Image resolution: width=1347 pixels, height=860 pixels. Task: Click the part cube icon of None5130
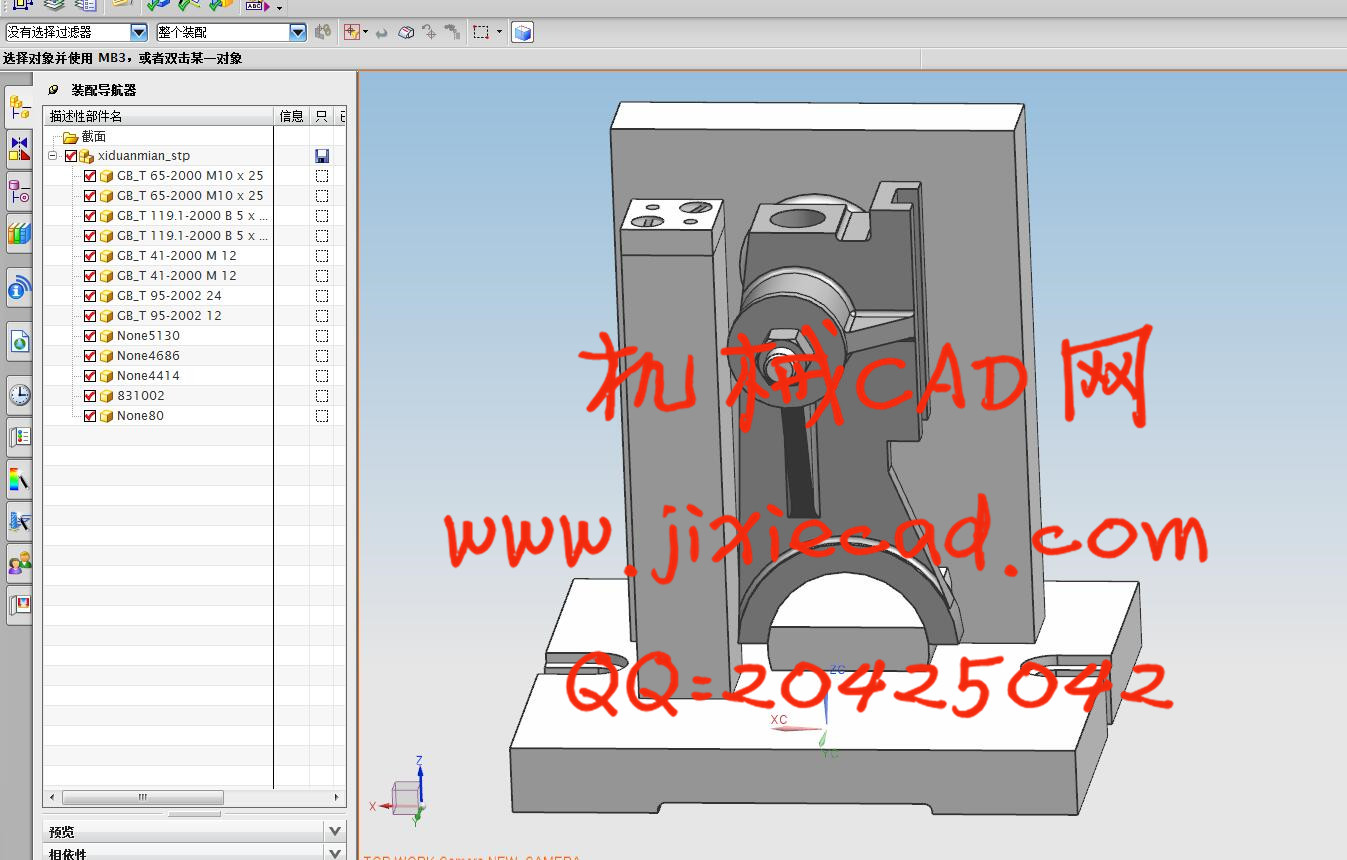106,336
